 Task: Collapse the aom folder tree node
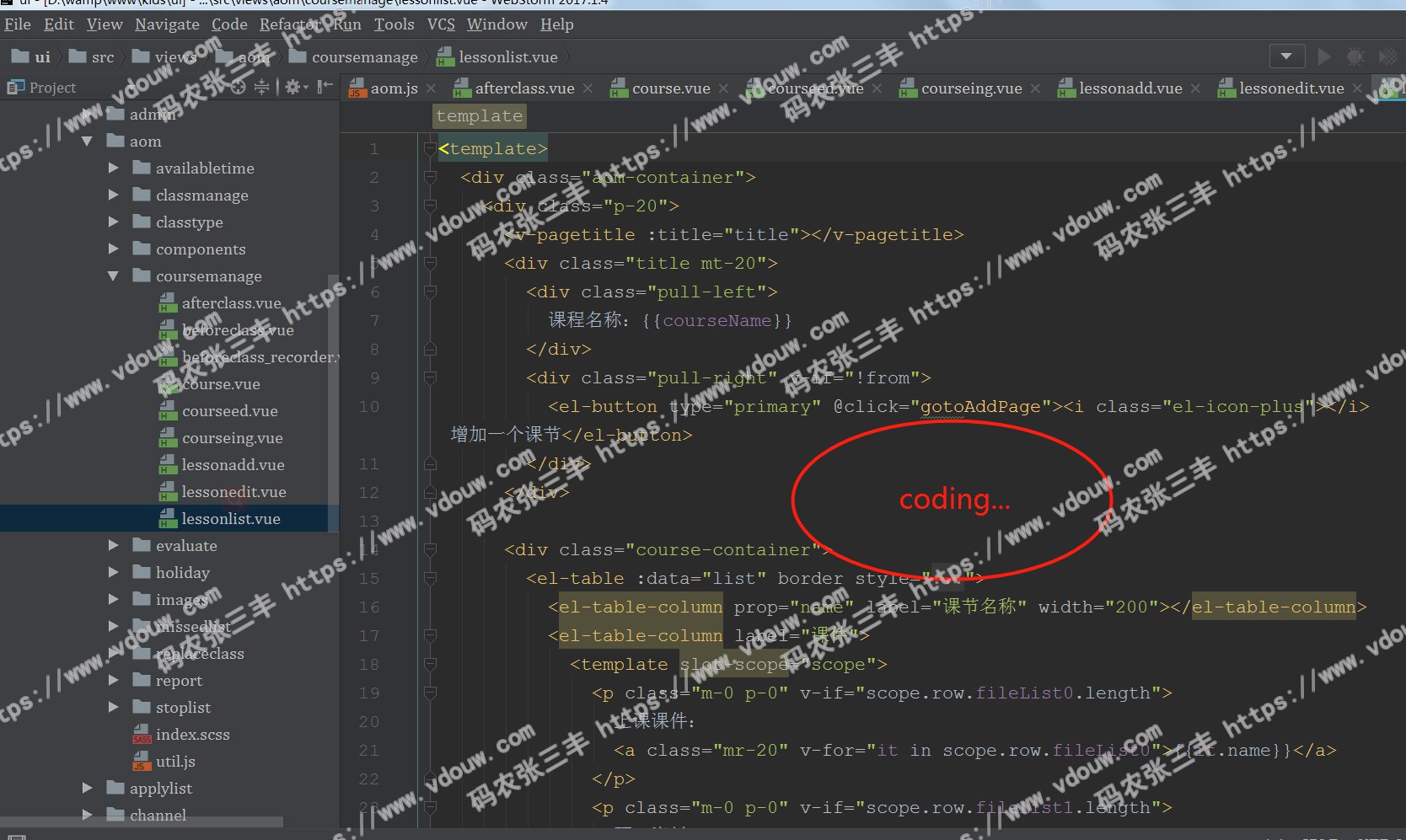87,142
